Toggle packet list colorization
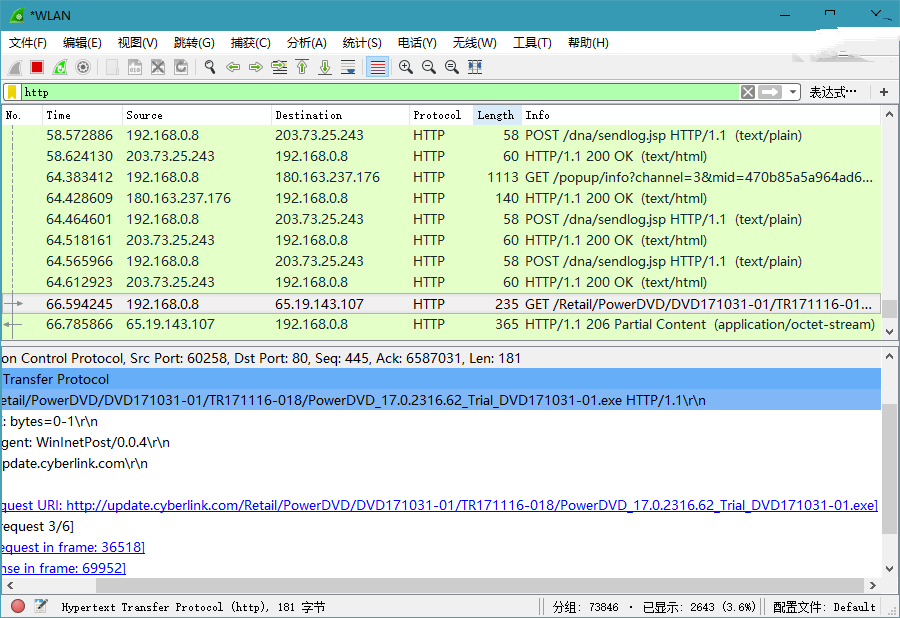Screen dimensions: 900x618 [377, 67]
